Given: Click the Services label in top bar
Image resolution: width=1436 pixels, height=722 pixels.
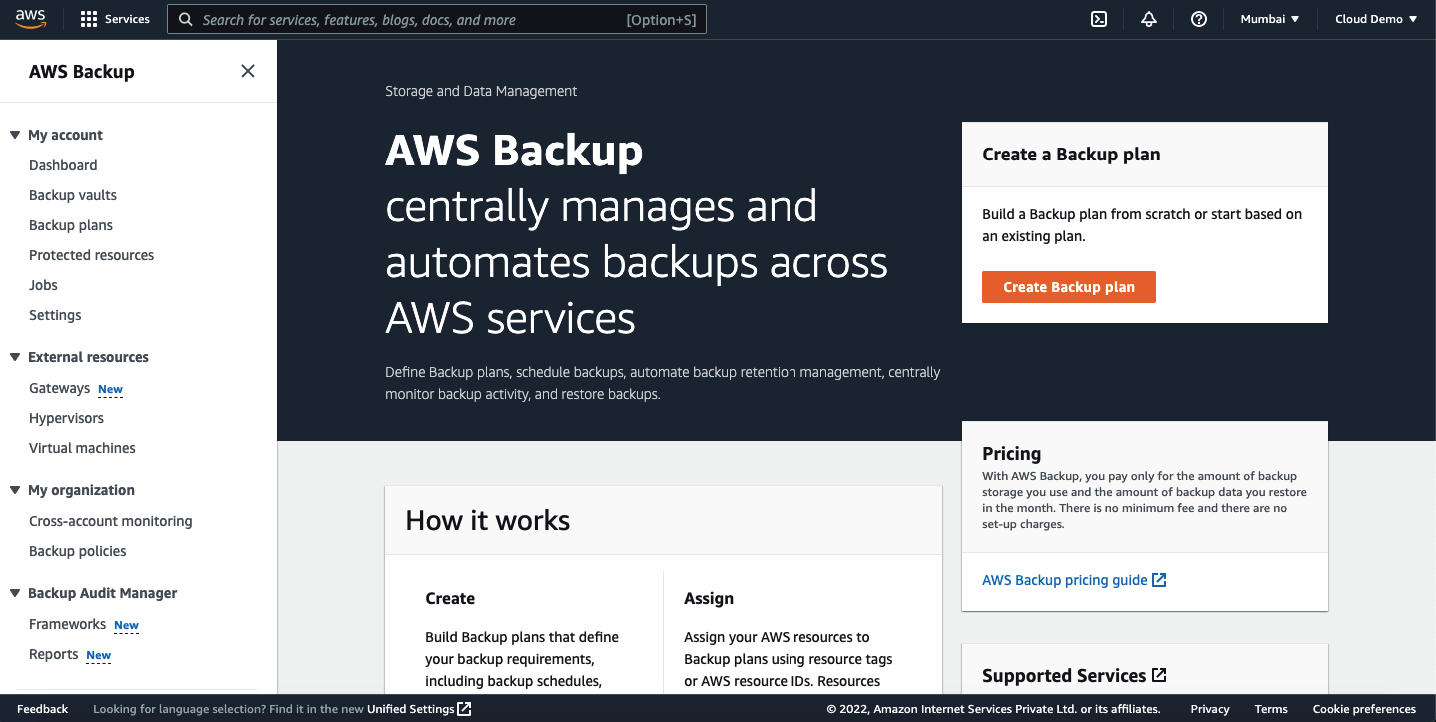Looking at the screenshot, I should pos(127,19).
